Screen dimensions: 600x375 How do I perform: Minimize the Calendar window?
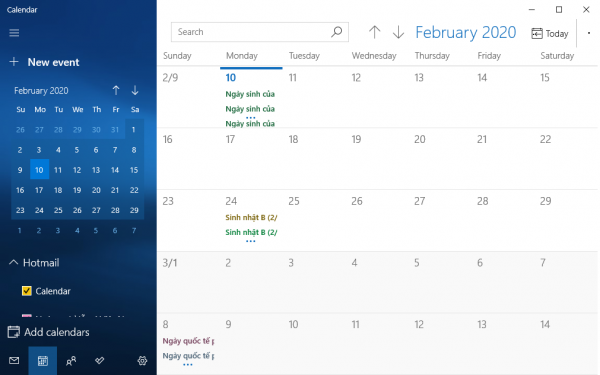coord(532,10)
